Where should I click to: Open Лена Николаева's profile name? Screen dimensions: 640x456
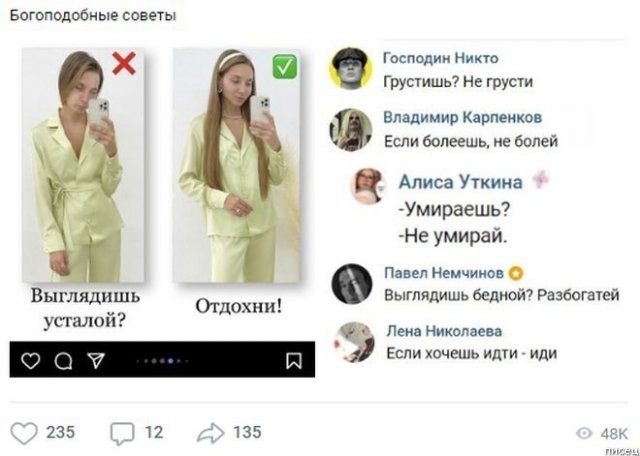pos(444,331)
